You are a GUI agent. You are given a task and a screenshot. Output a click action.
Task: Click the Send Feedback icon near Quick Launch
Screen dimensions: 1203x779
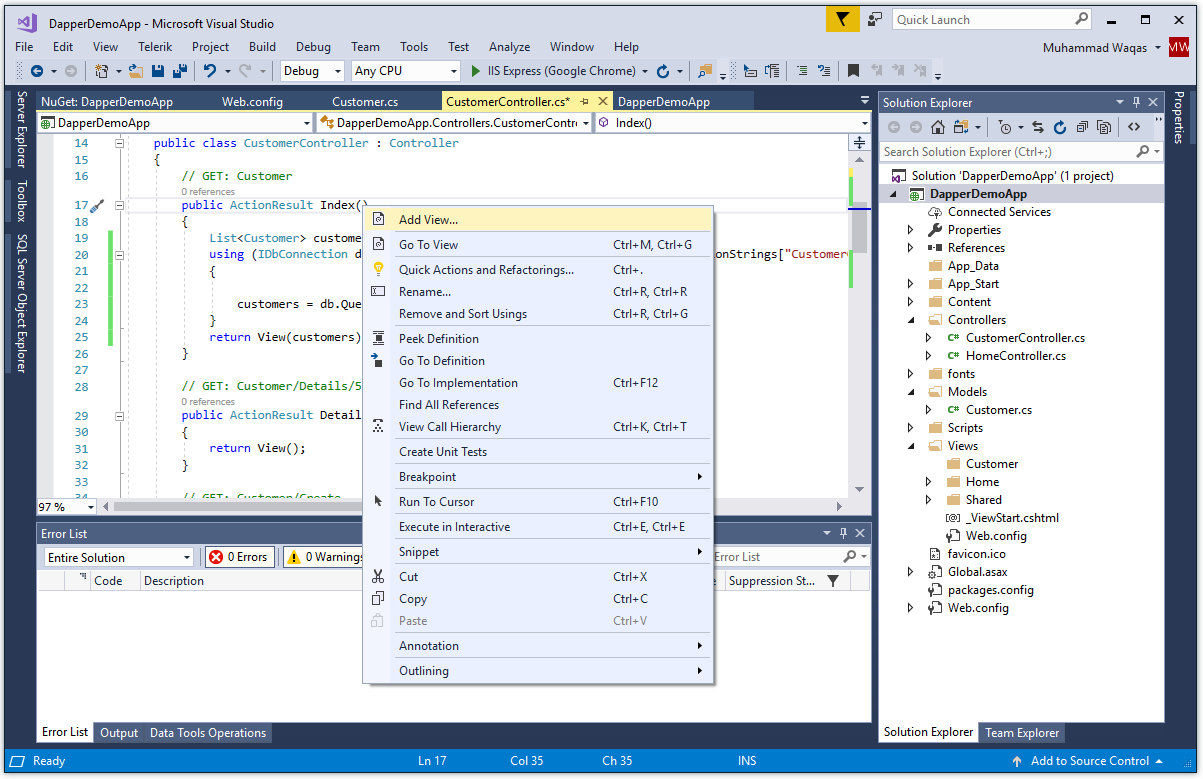click(875, 19)
